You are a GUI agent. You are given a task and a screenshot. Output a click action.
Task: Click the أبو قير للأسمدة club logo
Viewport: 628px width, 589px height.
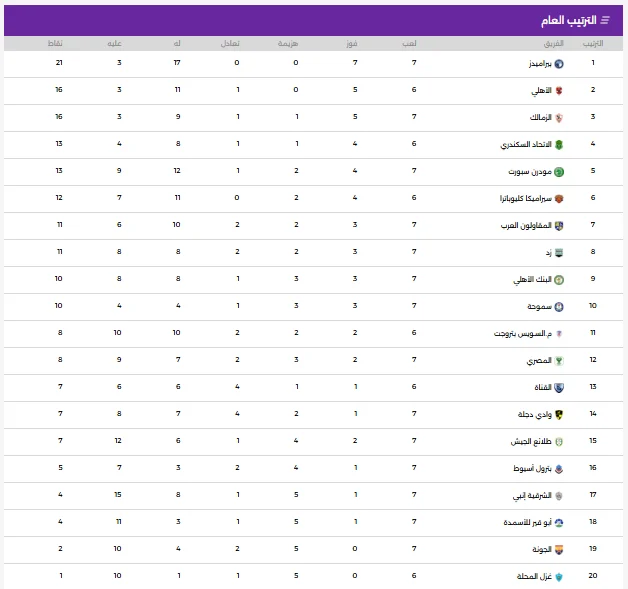[x=559, y=523]
